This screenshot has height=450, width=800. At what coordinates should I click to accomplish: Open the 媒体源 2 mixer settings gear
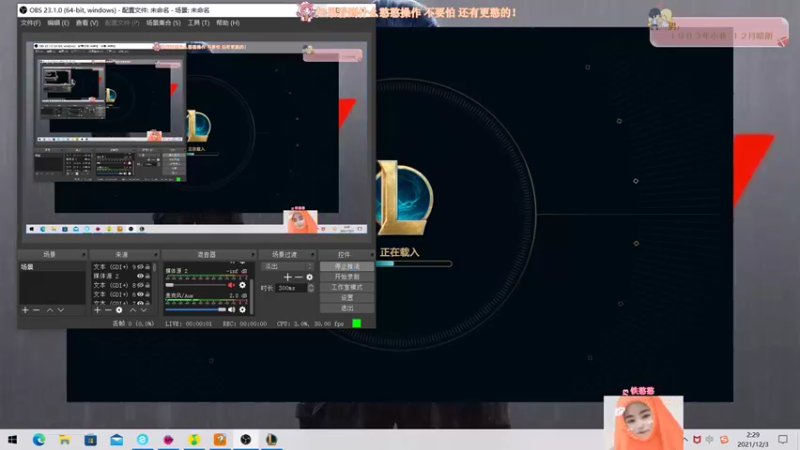(x=242, y=285)
